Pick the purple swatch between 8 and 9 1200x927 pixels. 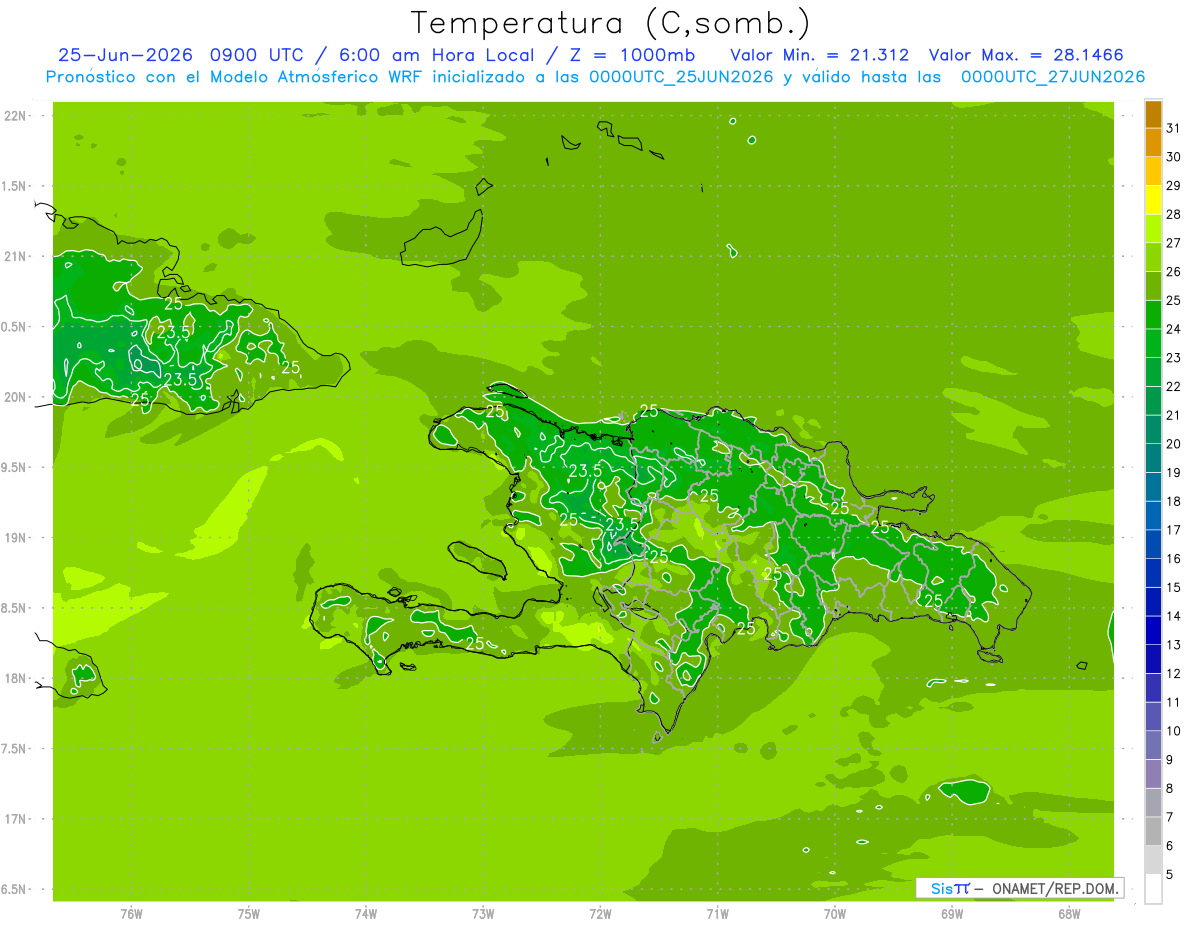point(1153,774)
